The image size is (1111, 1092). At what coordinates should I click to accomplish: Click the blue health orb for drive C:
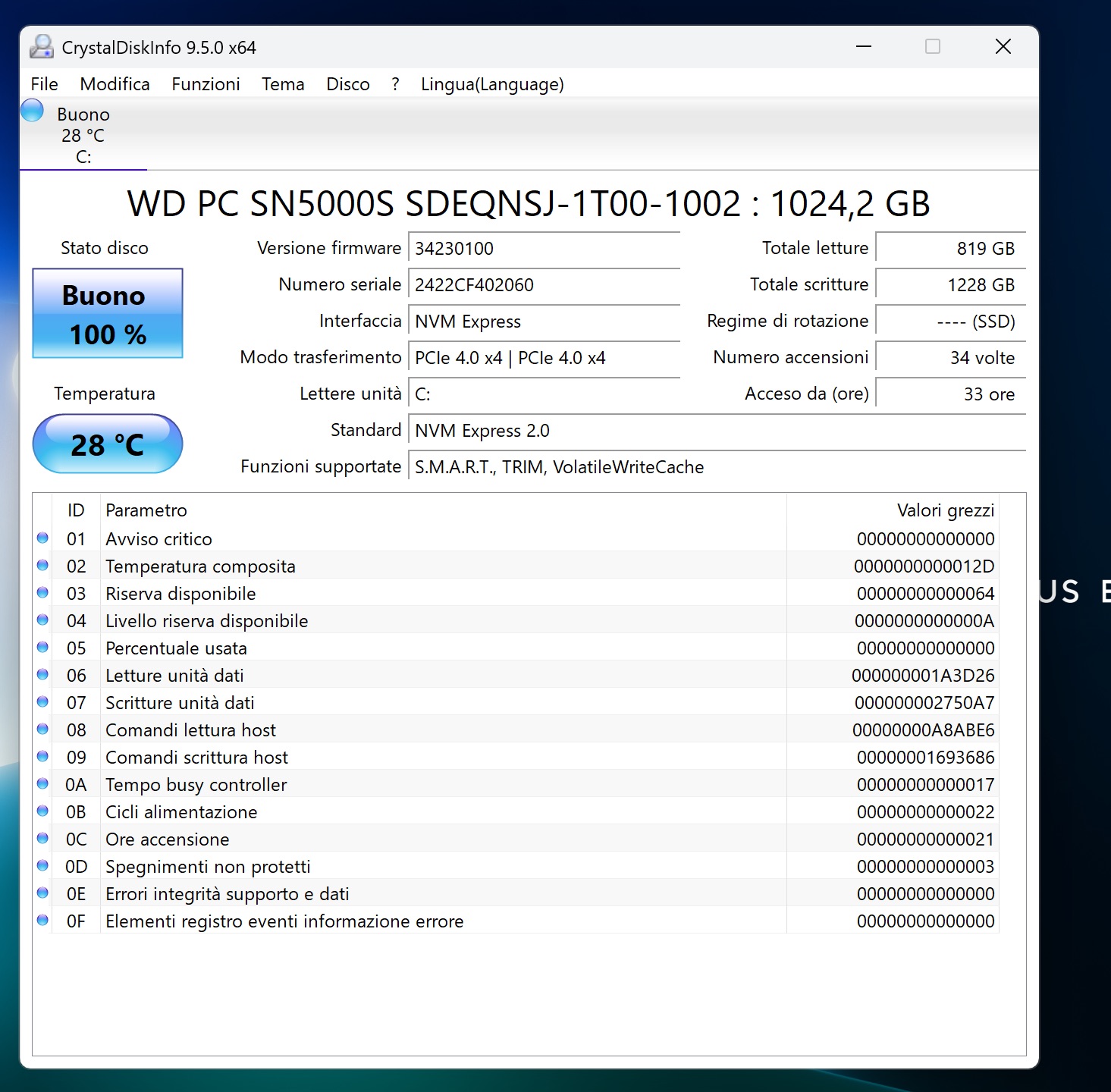tap(32, 111)
